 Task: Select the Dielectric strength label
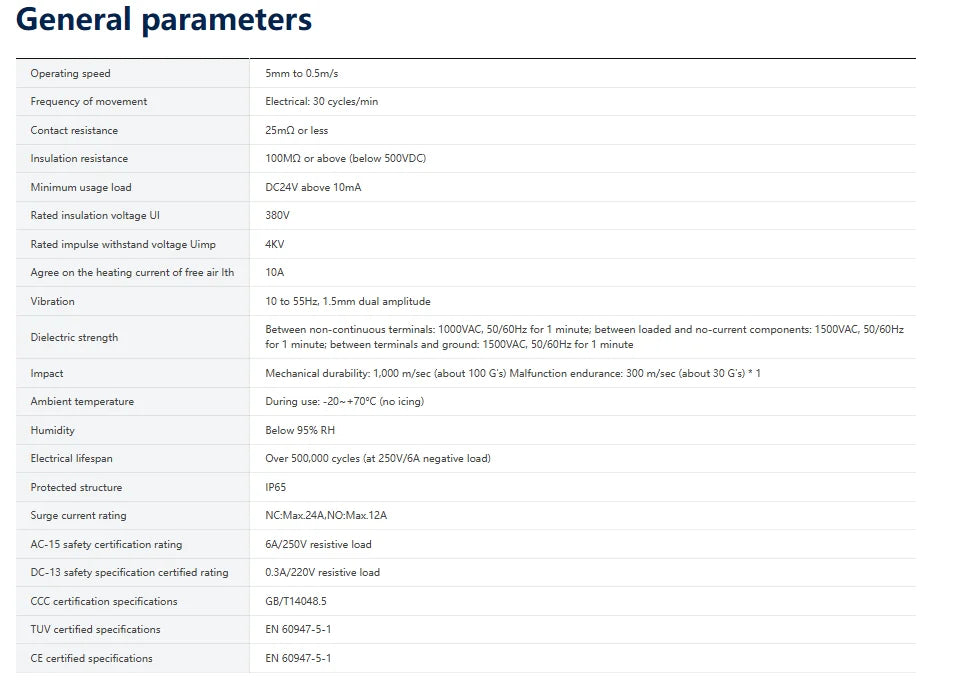[x=74, y=338]
